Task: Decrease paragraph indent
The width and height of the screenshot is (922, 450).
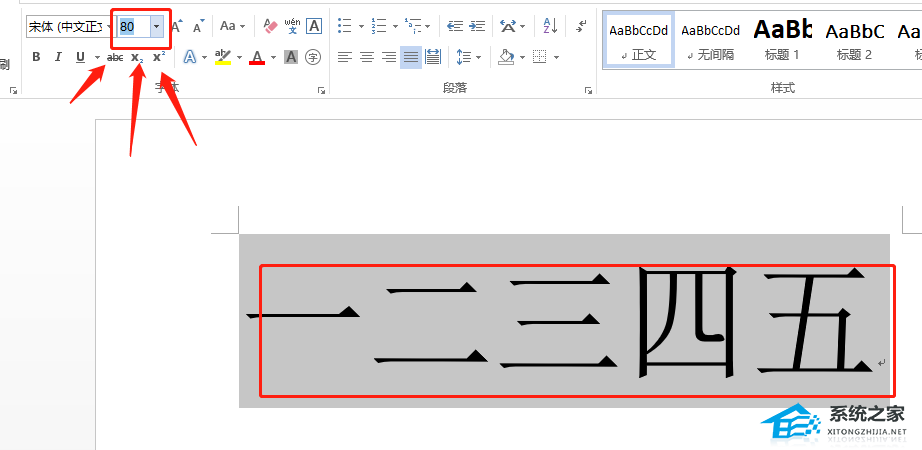Action: [x=455, y=26]
